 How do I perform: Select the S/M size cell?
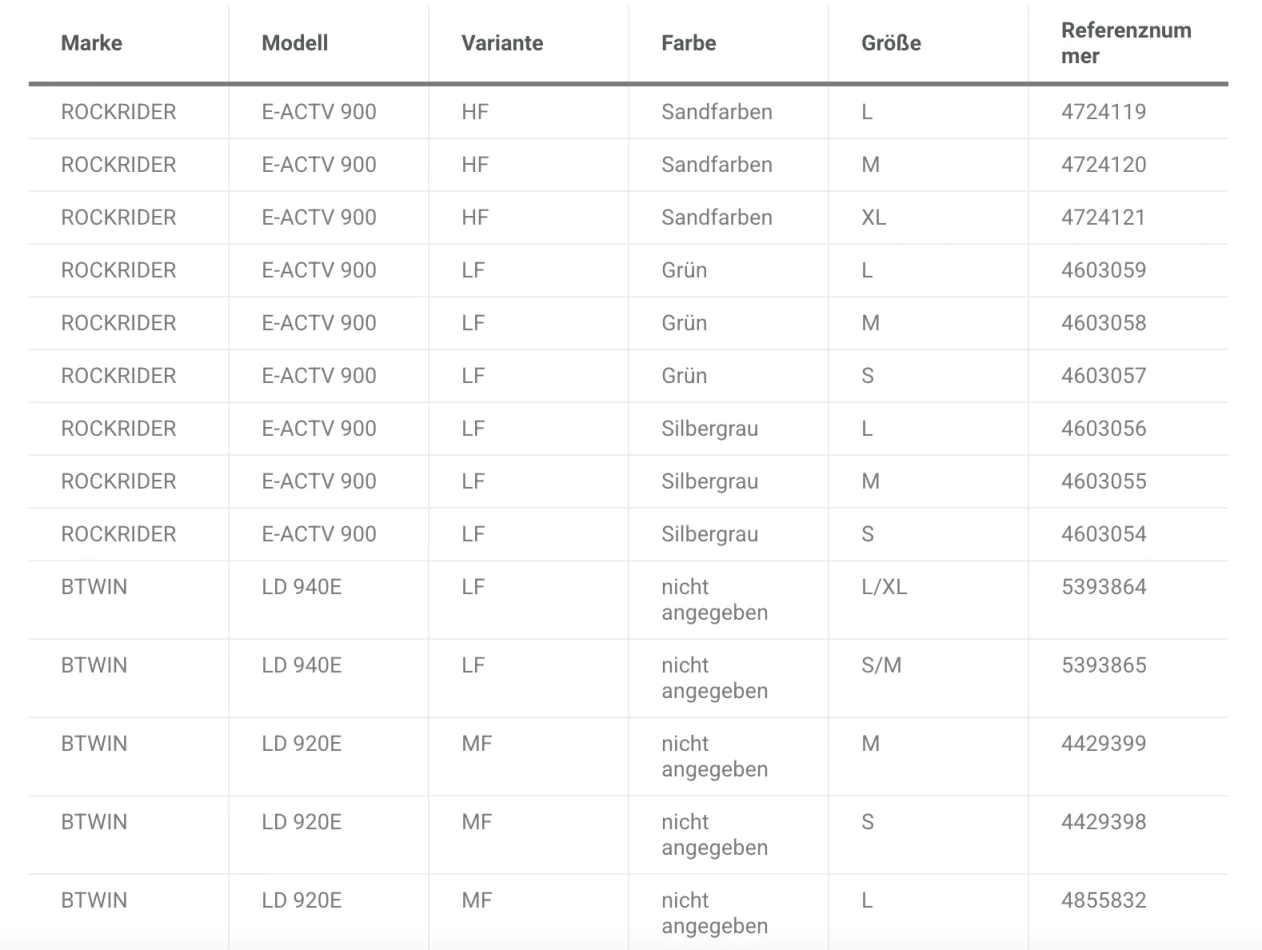coord(881,666)
